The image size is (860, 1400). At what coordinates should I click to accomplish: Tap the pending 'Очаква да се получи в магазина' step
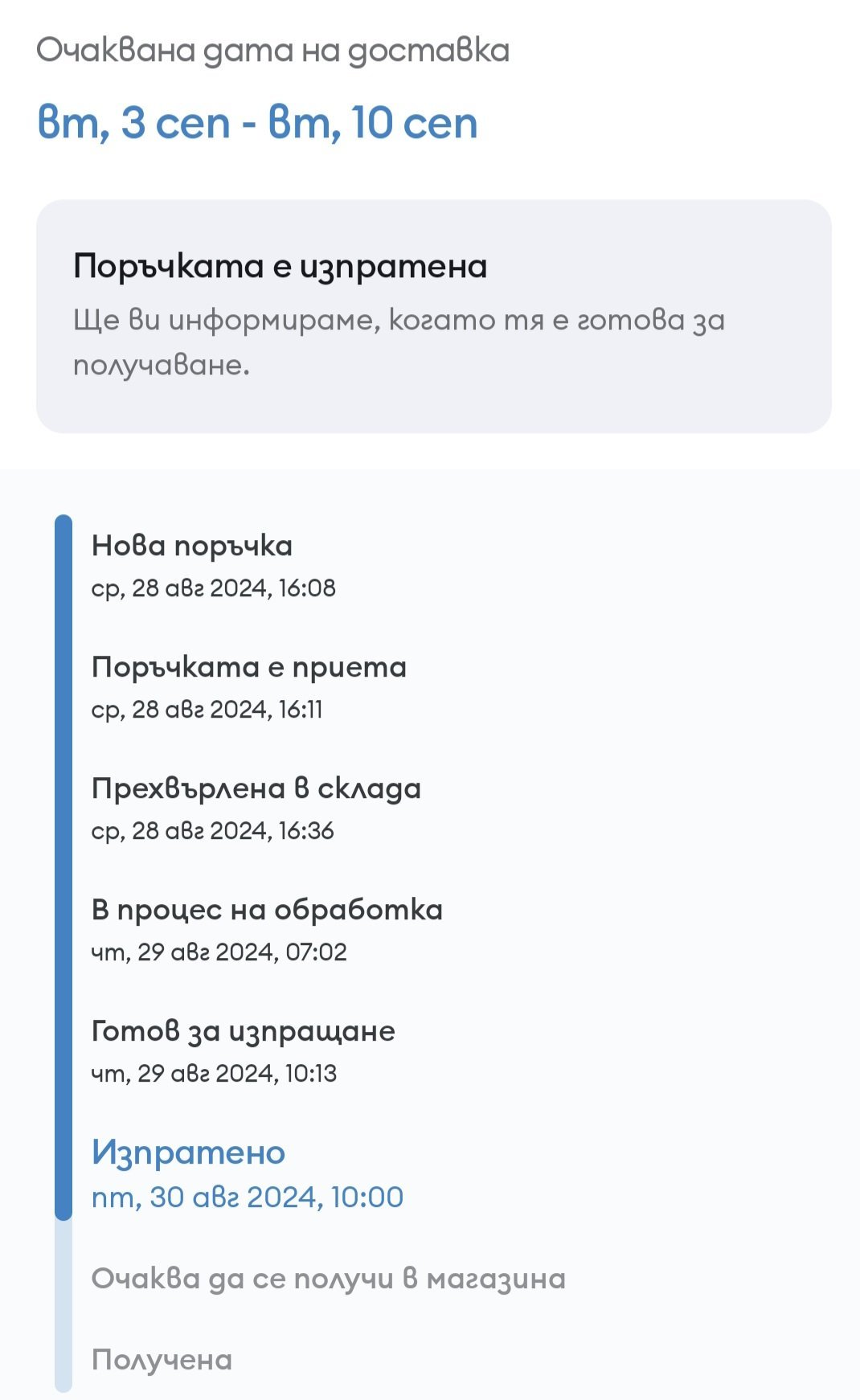(328, 1279)
